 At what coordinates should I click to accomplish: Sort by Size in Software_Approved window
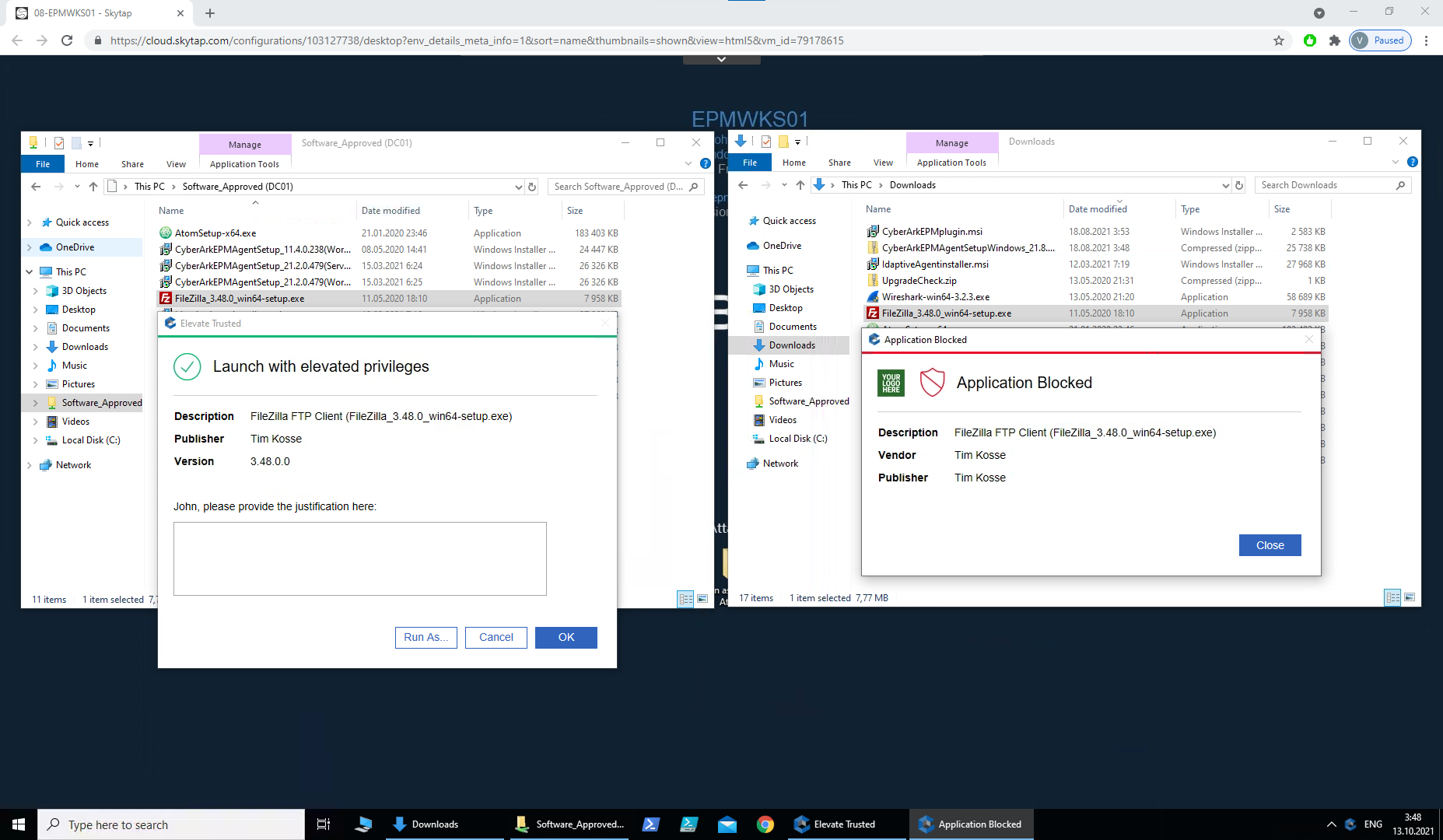(575, 211)
